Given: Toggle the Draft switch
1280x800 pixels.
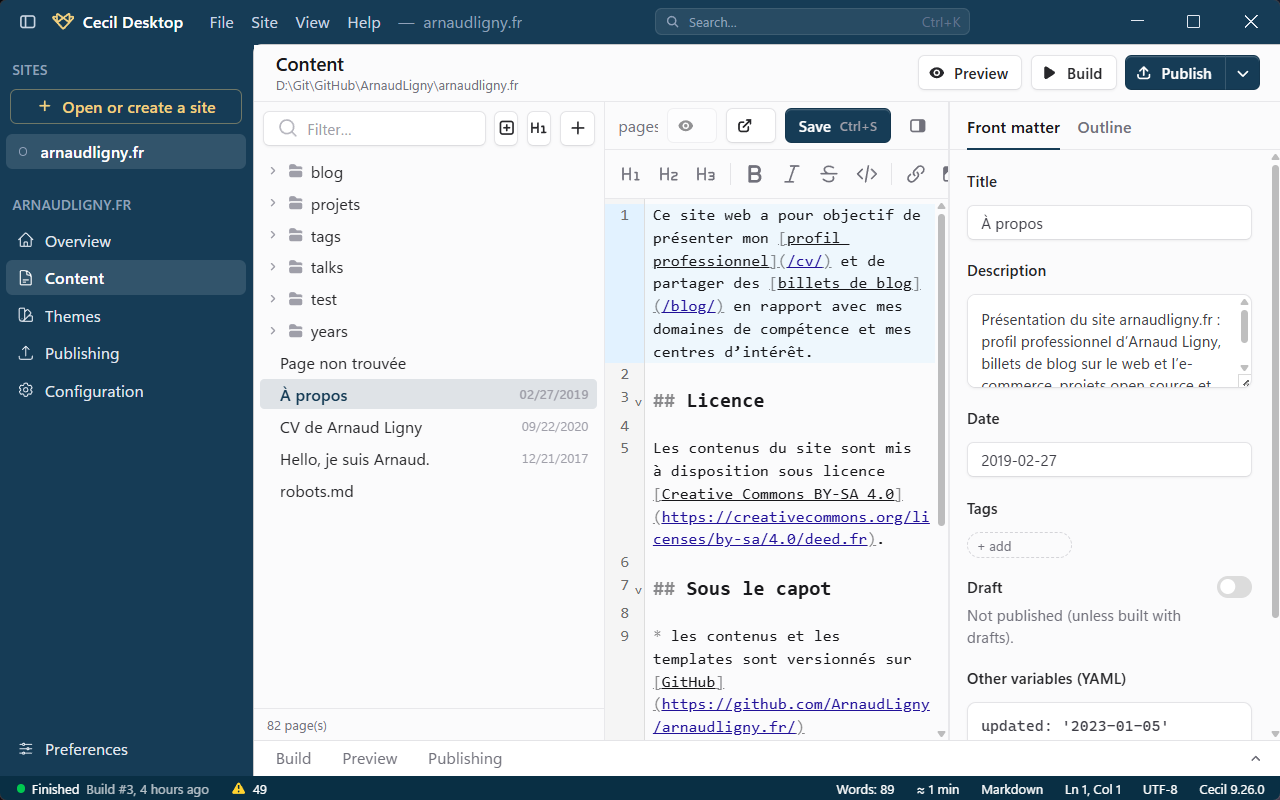Looking at the screenshot, I should click(1234, 587).
